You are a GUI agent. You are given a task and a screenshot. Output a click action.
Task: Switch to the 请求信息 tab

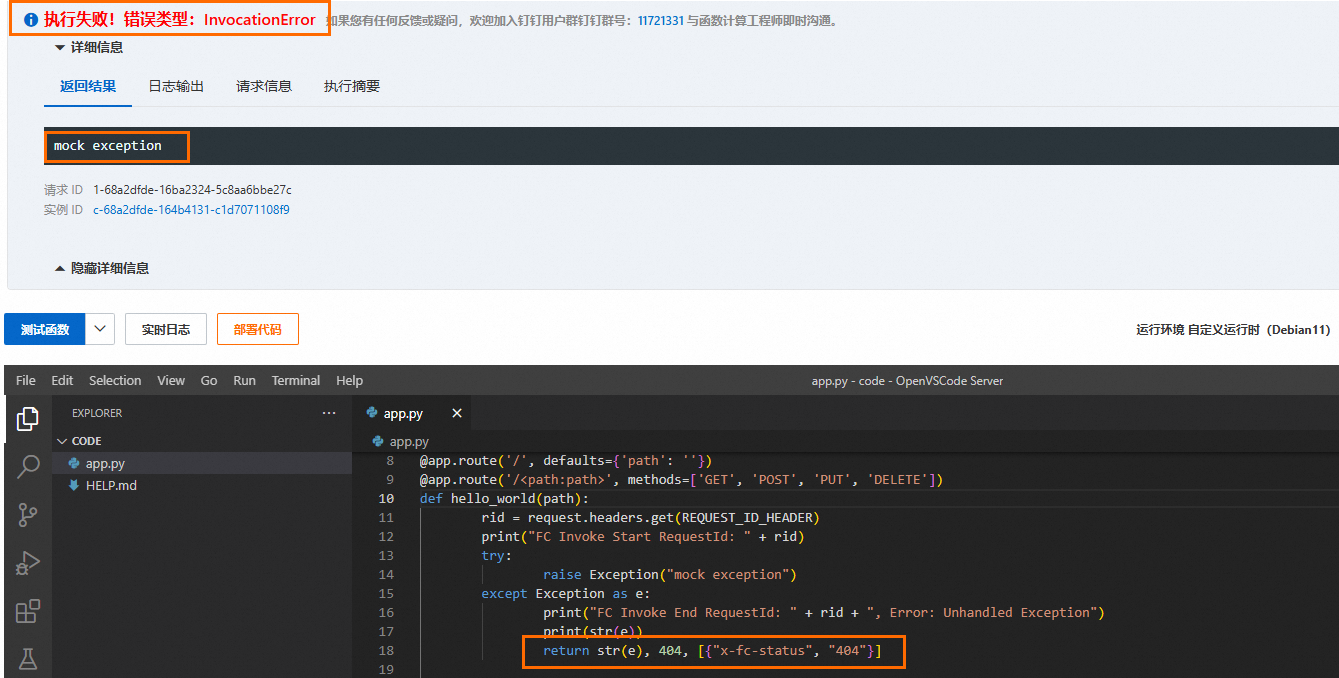pyautogui.click(x=264, y=86)
